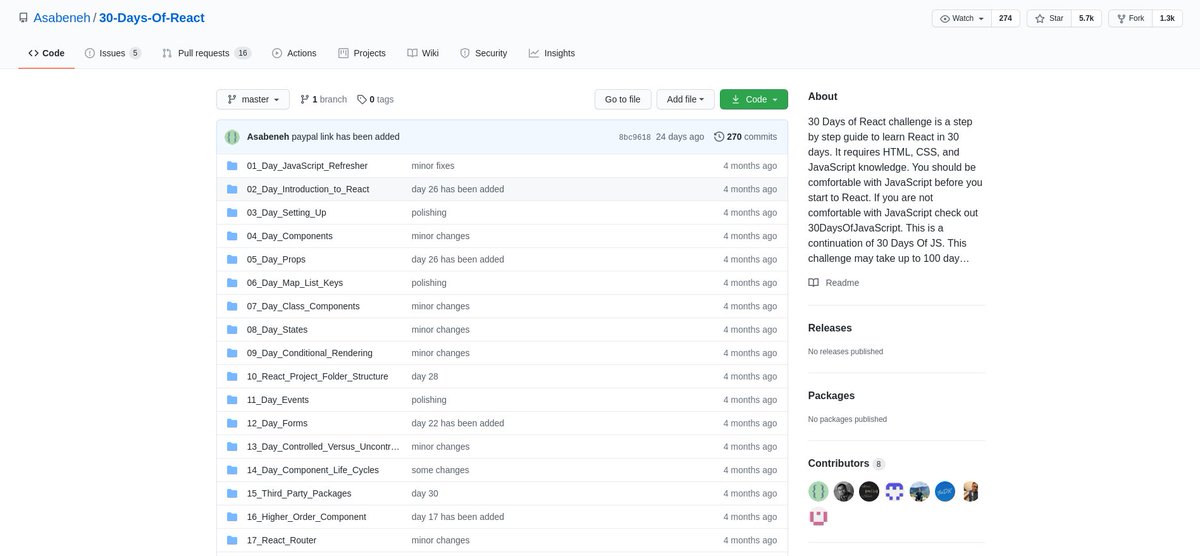
Task: Open the 11_Day_Events folder
Action: (x=278, y=400)
